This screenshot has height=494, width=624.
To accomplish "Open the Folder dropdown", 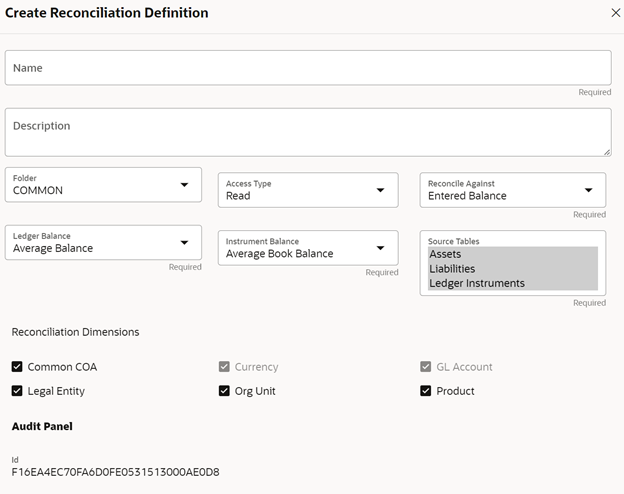I will [103, 185].
